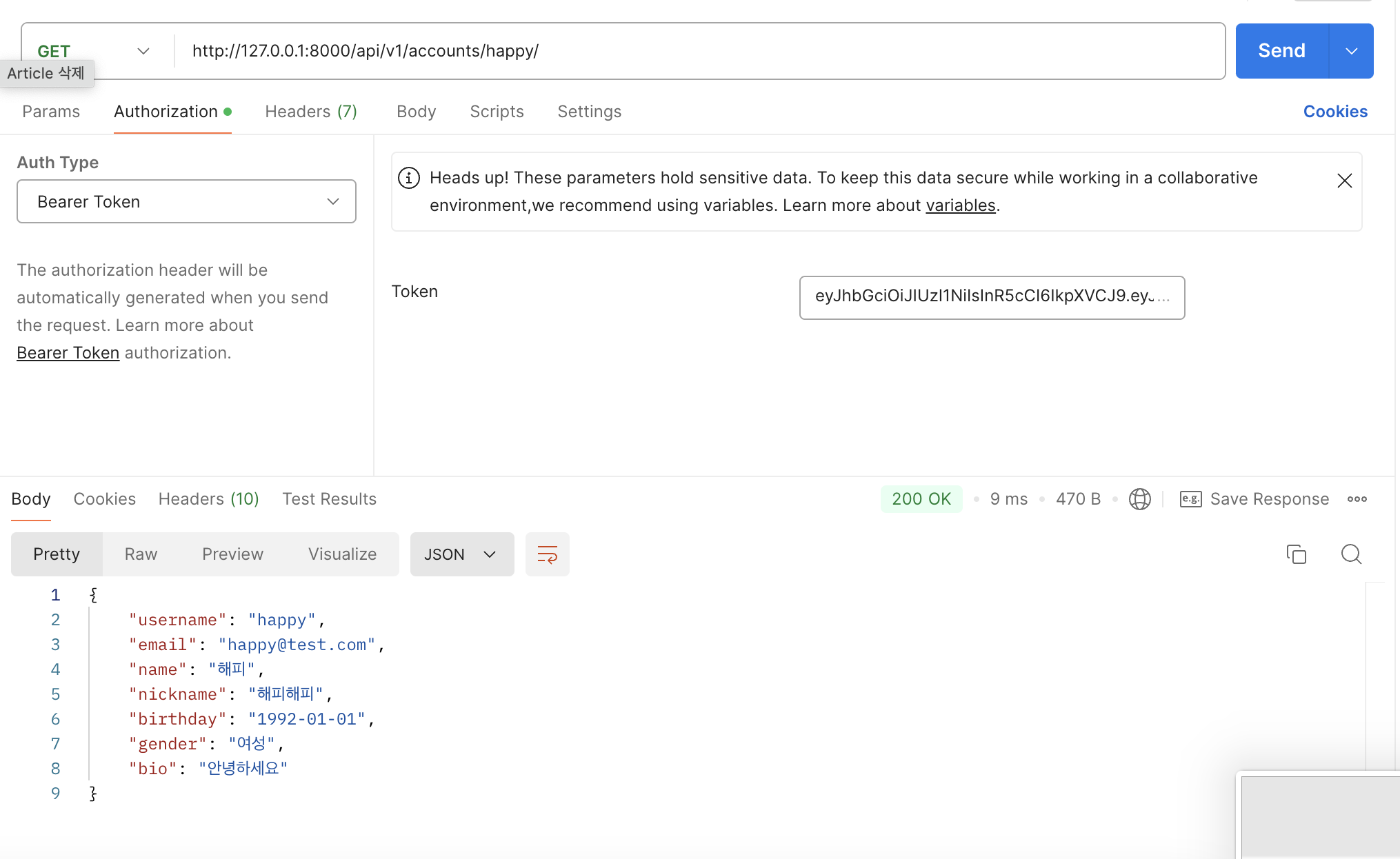Click into the Token input field
The width and height of the screenshot is (1400, 859).
pyautogui.click(x=991, y=297)
